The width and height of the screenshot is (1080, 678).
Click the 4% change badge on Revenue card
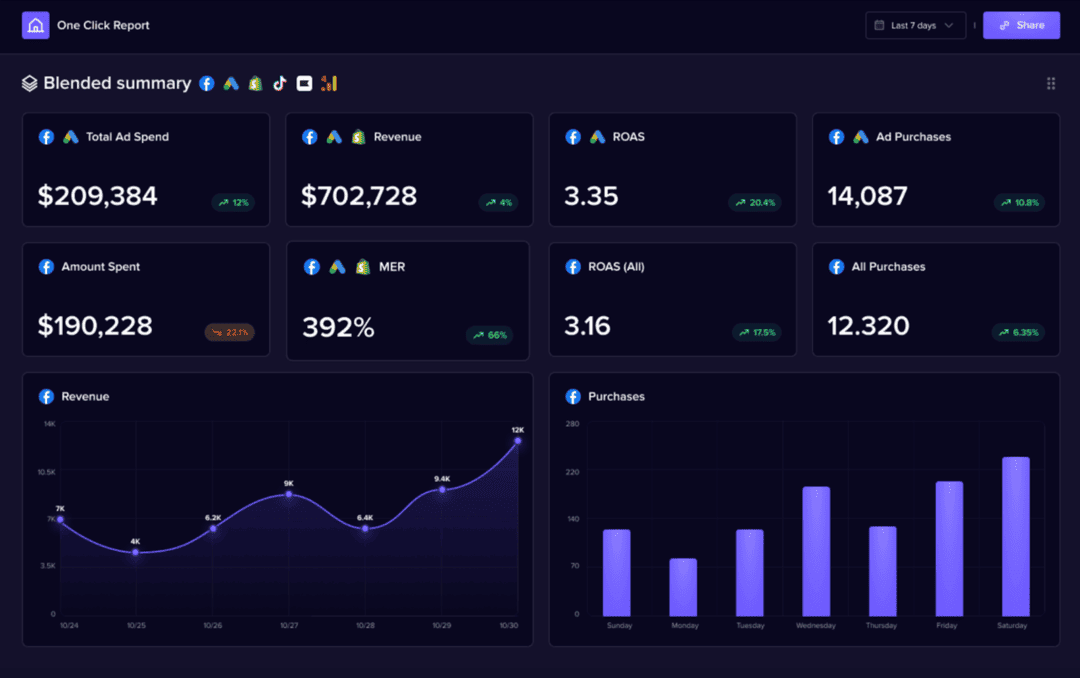tap(499, 203)
